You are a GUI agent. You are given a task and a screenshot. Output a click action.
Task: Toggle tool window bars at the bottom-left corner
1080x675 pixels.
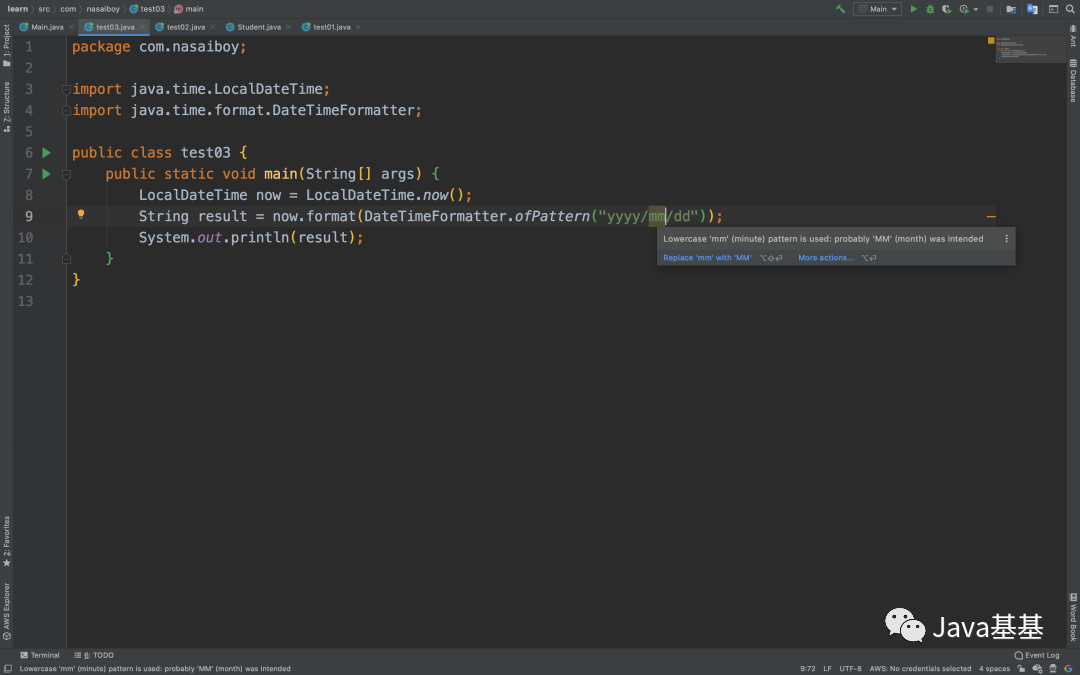click(x=7, y=668)
